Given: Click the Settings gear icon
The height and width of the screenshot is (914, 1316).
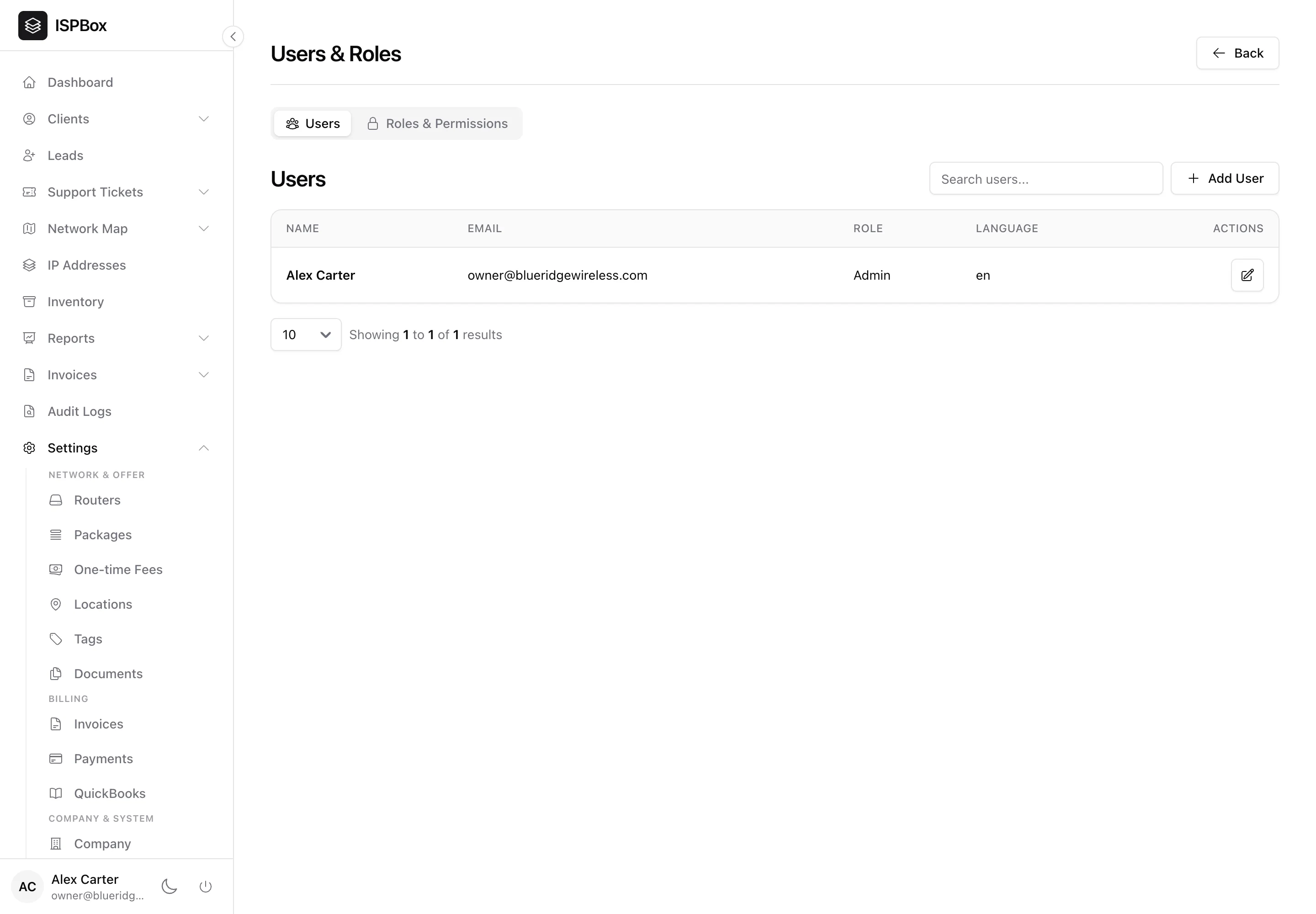Looking at the screenshot, I should tap(29, 448).
